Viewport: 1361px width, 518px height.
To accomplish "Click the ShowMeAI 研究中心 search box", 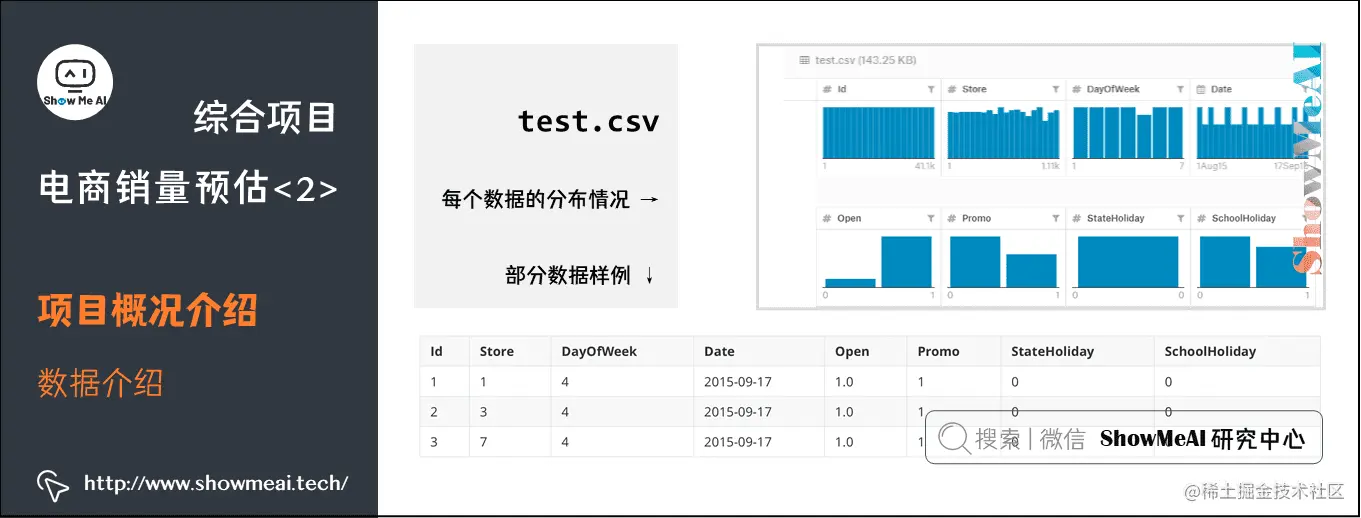I will (x=1123, y=438).
